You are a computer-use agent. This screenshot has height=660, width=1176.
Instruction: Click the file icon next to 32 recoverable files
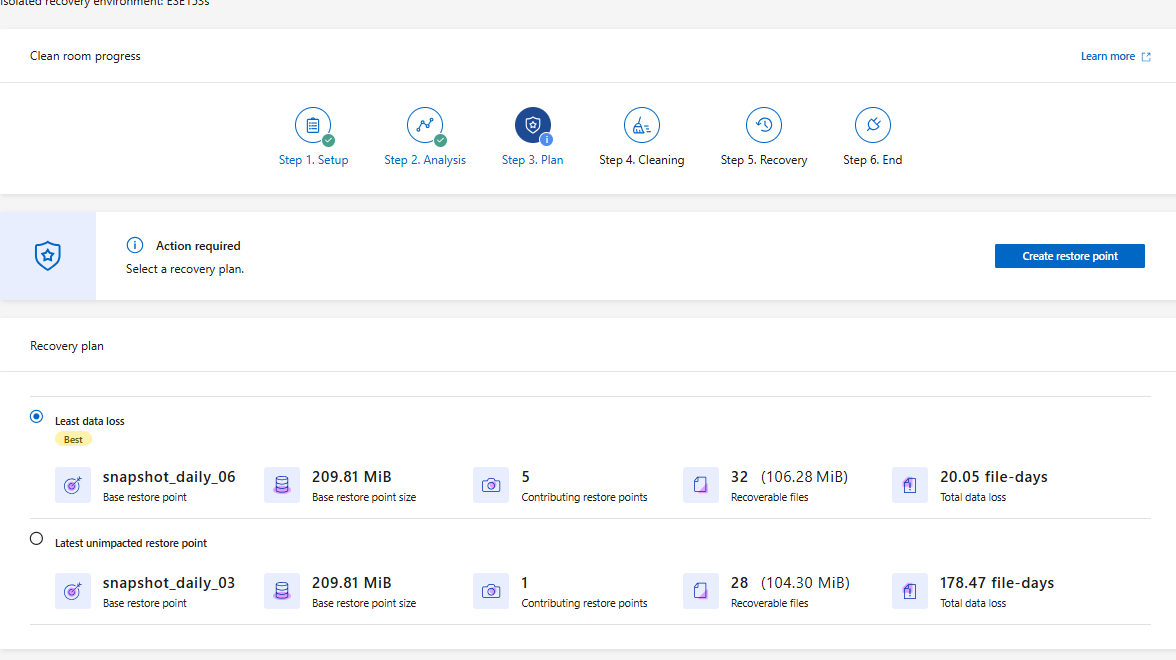coord(700,484)
